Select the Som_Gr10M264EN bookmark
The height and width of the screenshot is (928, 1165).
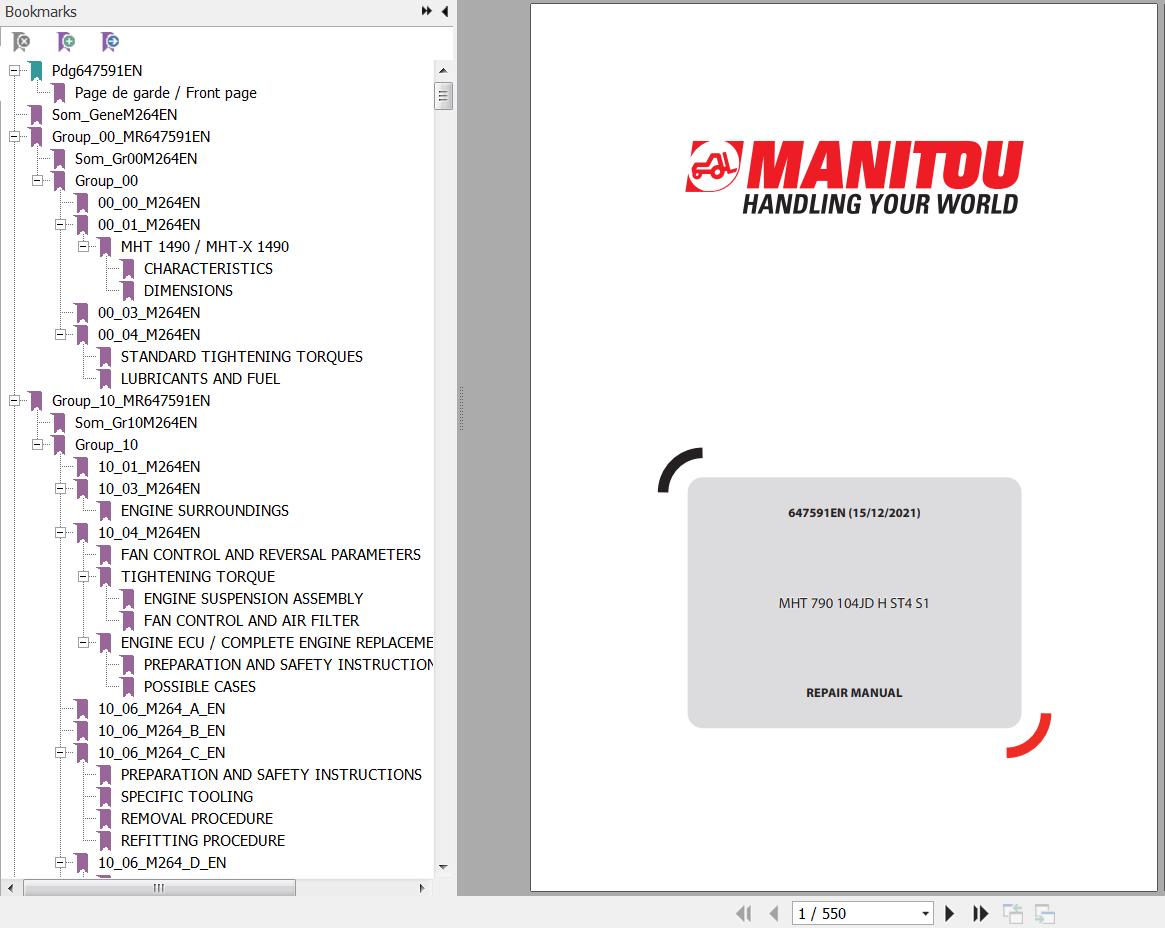click(x=136, y=423)
